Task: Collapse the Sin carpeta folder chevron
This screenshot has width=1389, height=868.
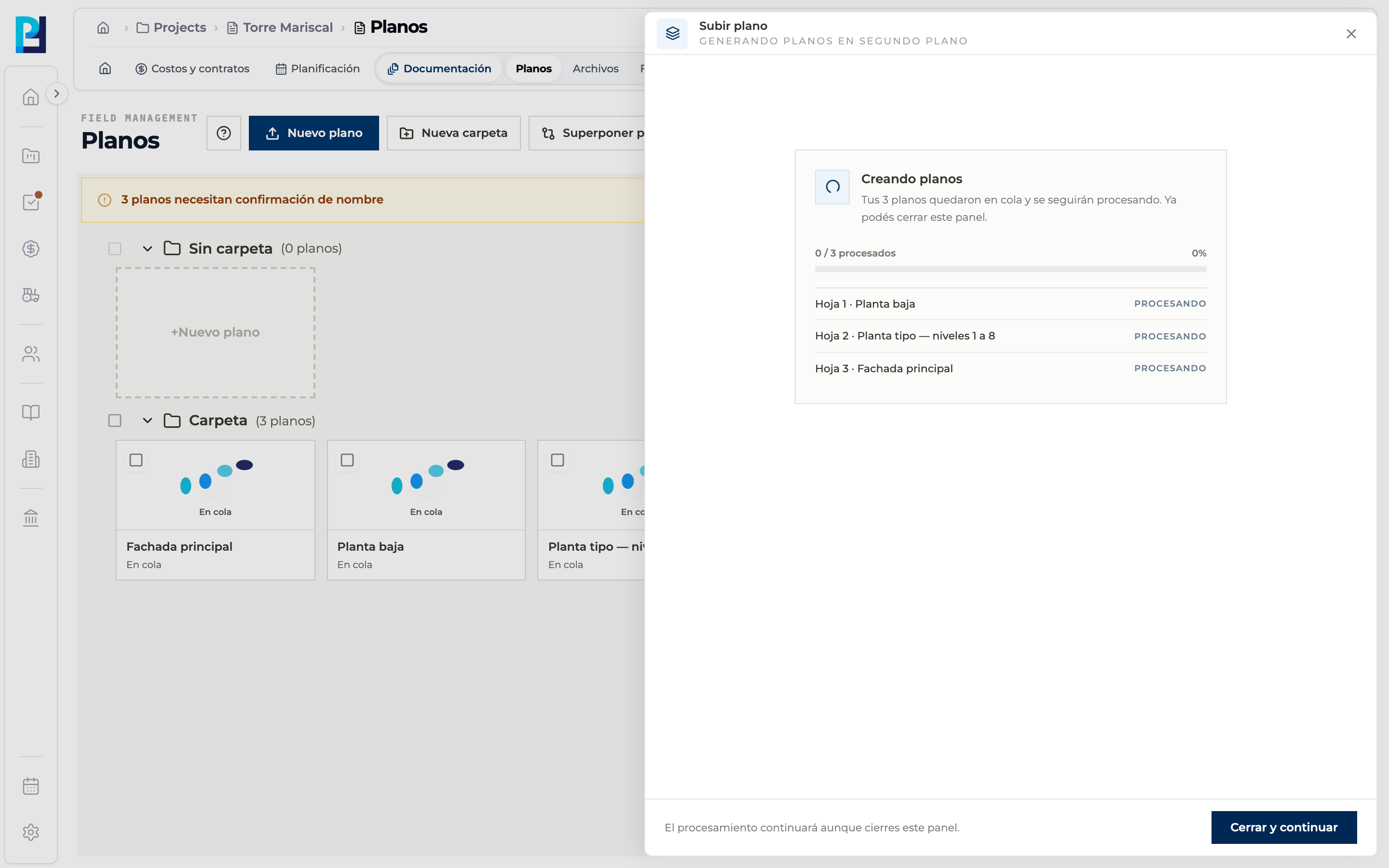Action: 148,248
